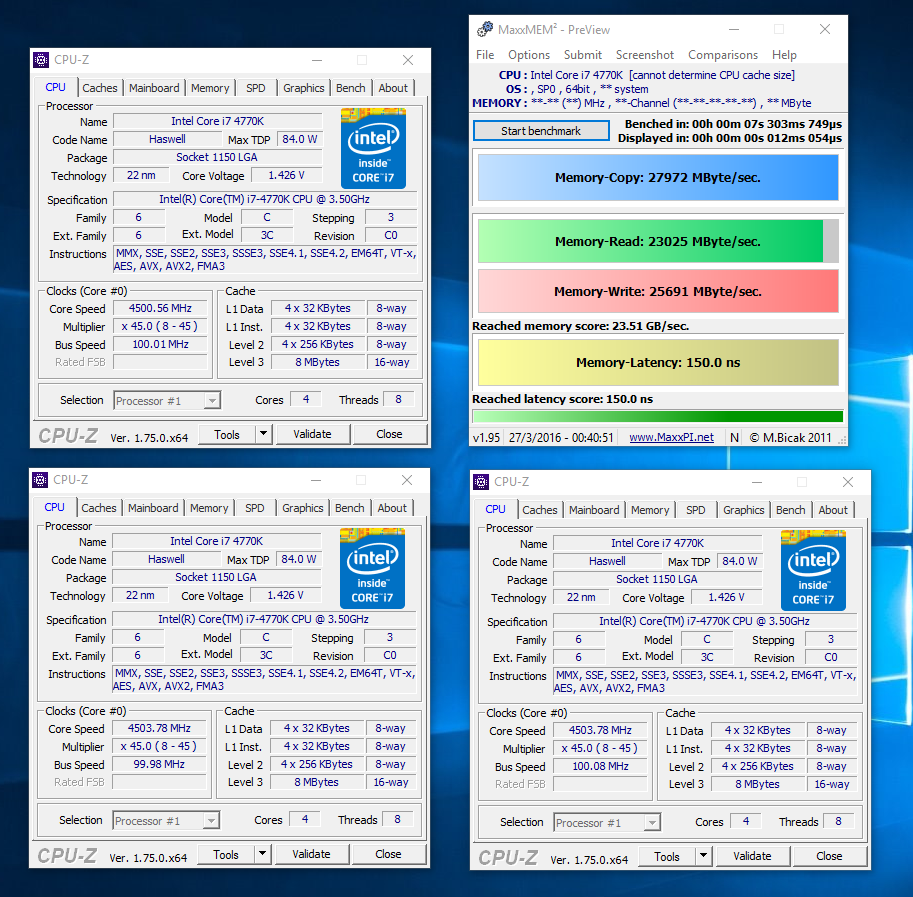This screenshot has width=913, height=897.
Task: Open Comparisons menu in MaxxMEM
Action: [723, 55]
